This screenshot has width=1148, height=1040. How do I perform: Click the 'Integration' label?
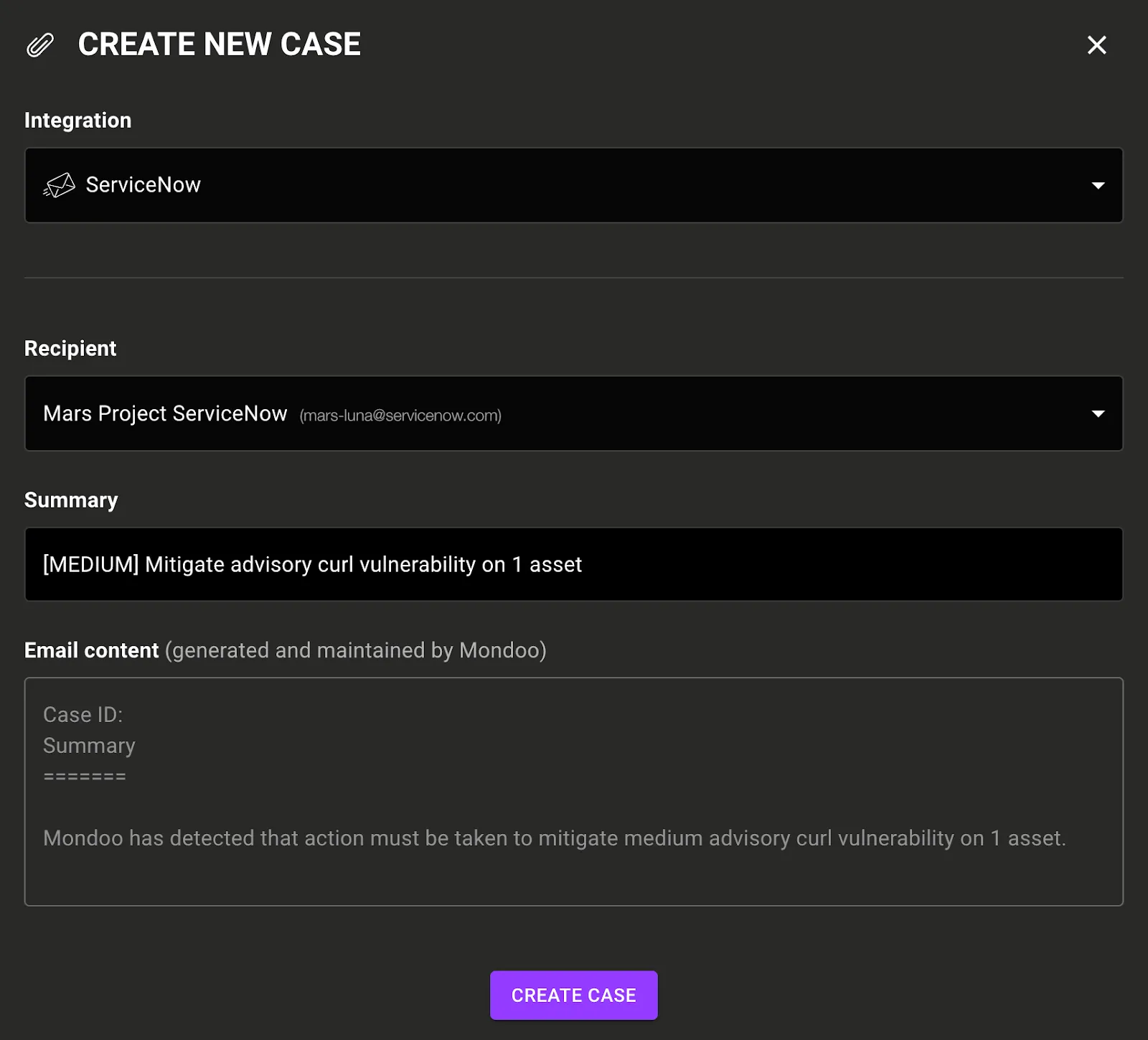78,120
